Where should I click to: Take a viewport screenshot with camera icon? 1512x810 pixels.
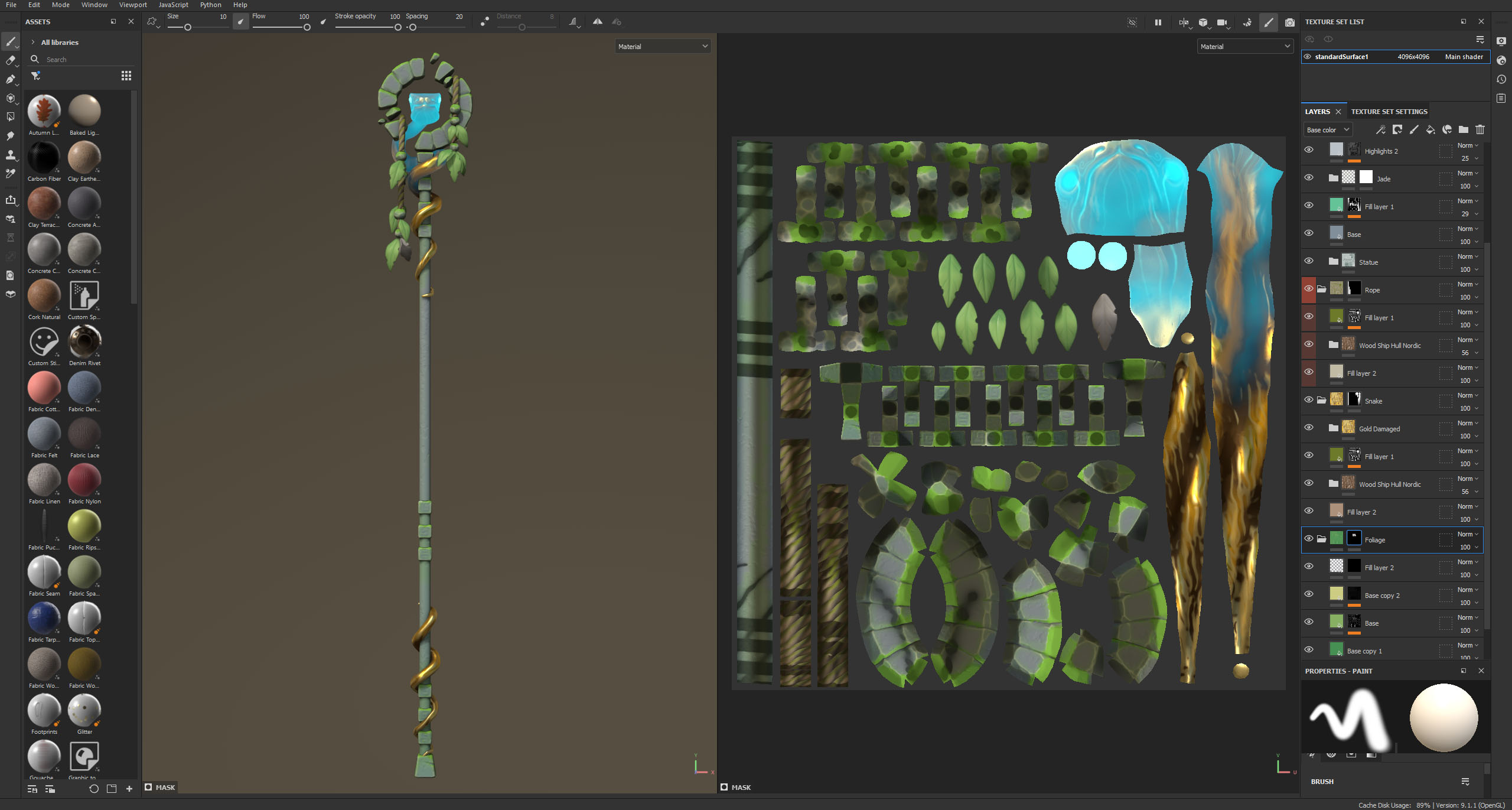click(1289, 22)
